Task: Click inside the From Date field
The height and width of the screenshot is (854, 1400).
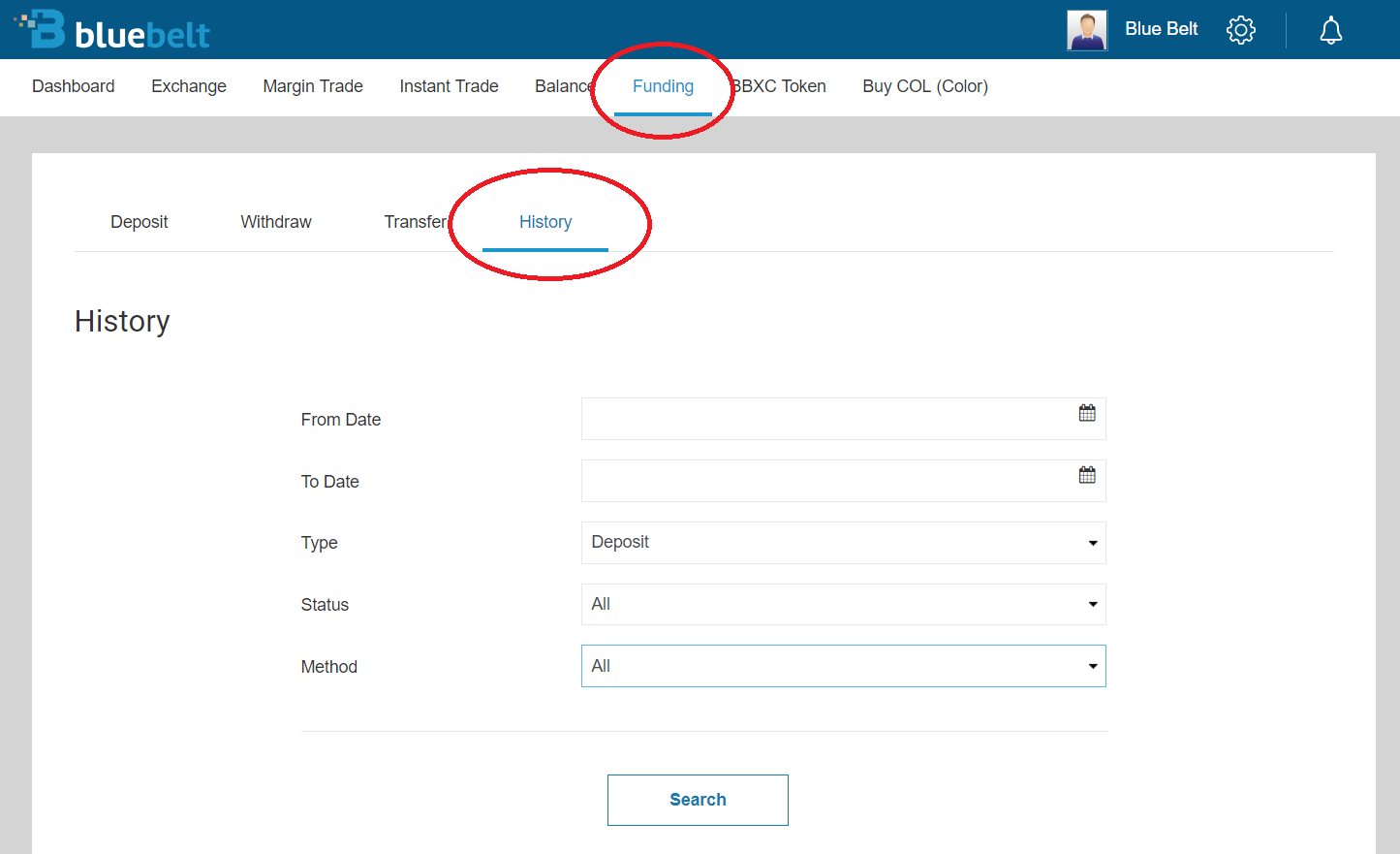Action: [824, 419]
